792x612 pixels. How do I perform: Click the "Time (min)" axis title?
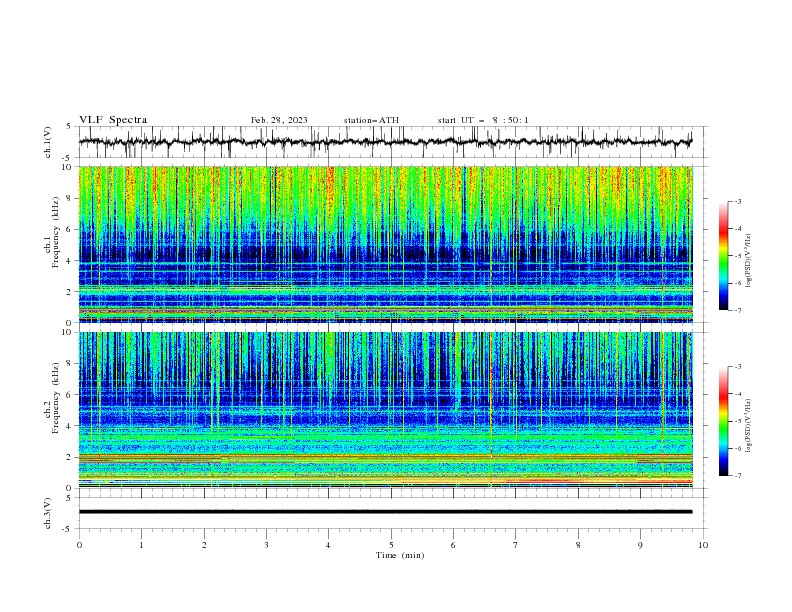coord(400,555)
